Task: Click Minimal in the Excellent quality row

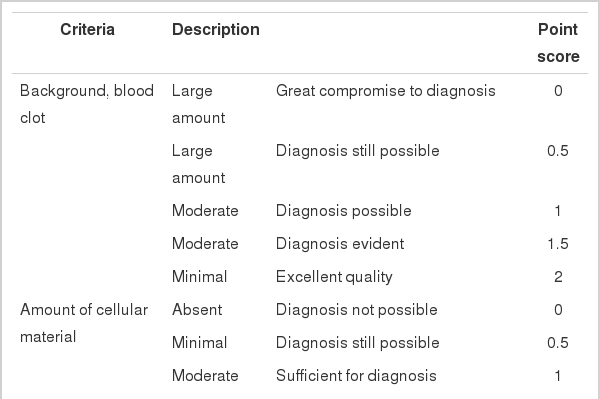Action: 199,277
